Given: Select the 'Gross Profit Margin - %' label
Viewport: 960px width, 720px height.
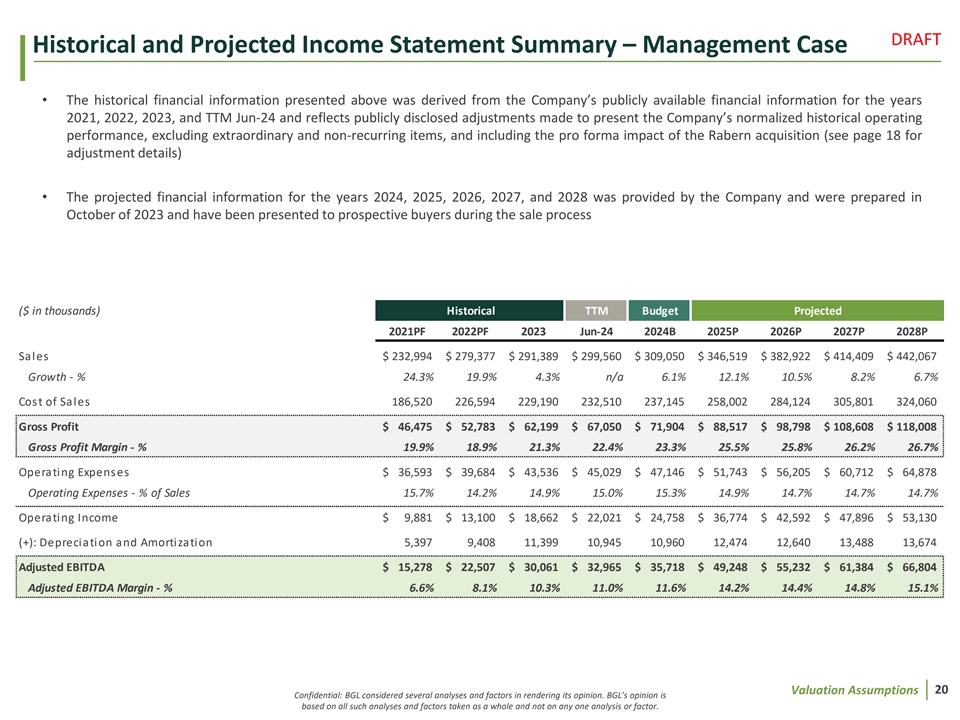Looking at the screenshot, I should point(88,448).
